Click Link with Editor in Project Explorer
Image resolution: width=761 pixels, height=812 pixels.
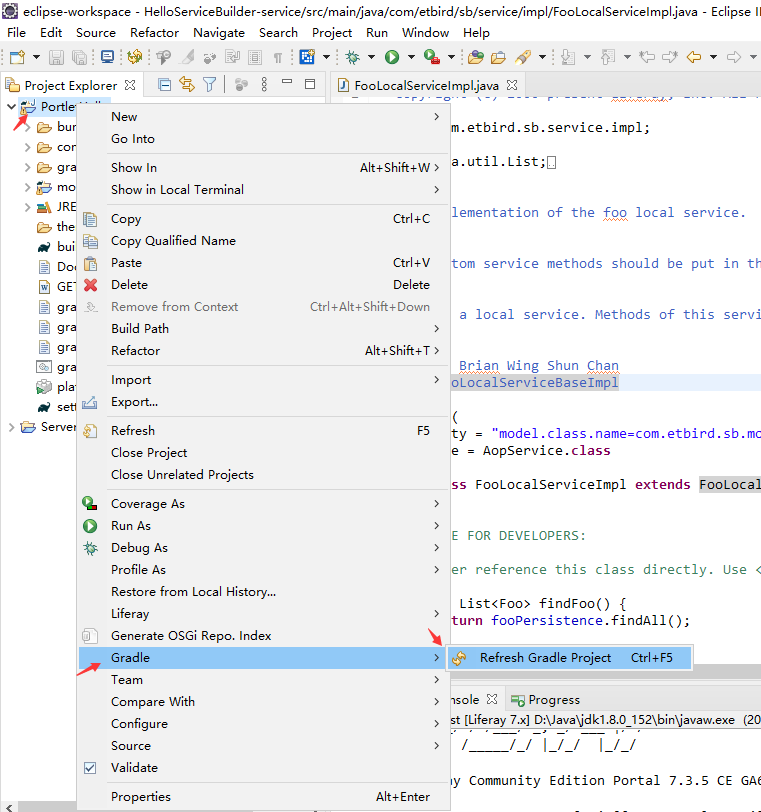coord(187,85)
